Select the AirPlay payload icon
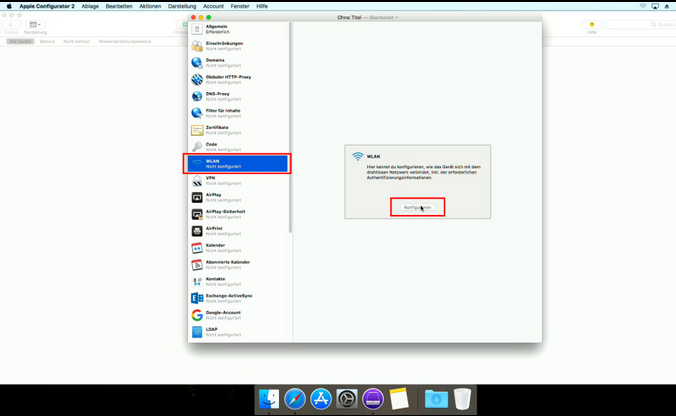The width and height of the screenshot is (676, 416). 197,197
